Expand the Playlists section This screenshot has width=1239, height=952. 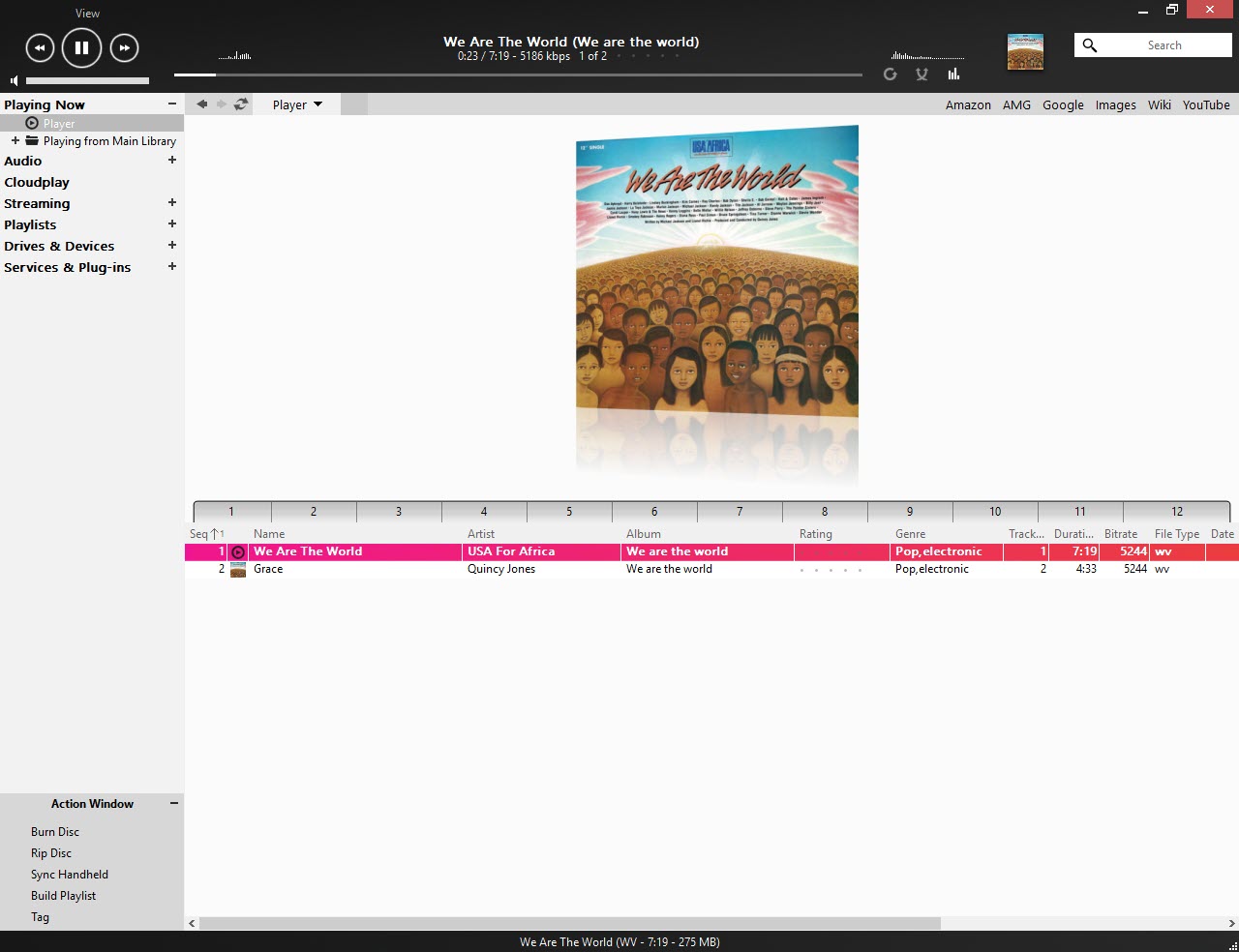tap(172, 224)
